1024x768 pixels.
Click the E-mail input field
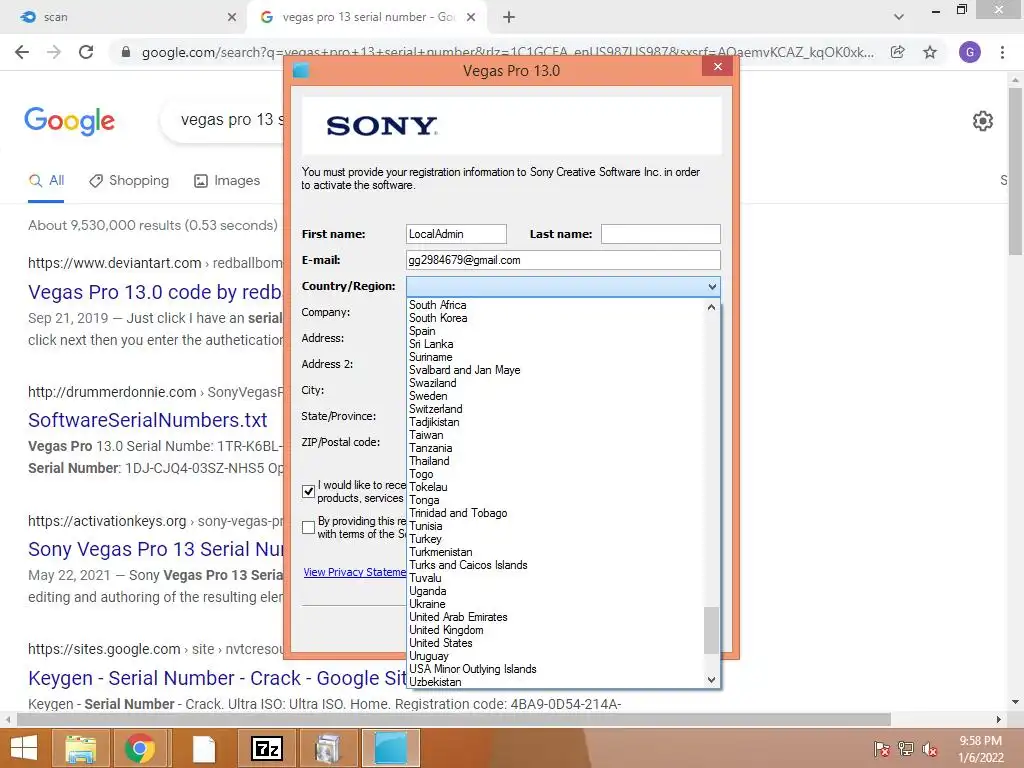[x=563, y=260]
